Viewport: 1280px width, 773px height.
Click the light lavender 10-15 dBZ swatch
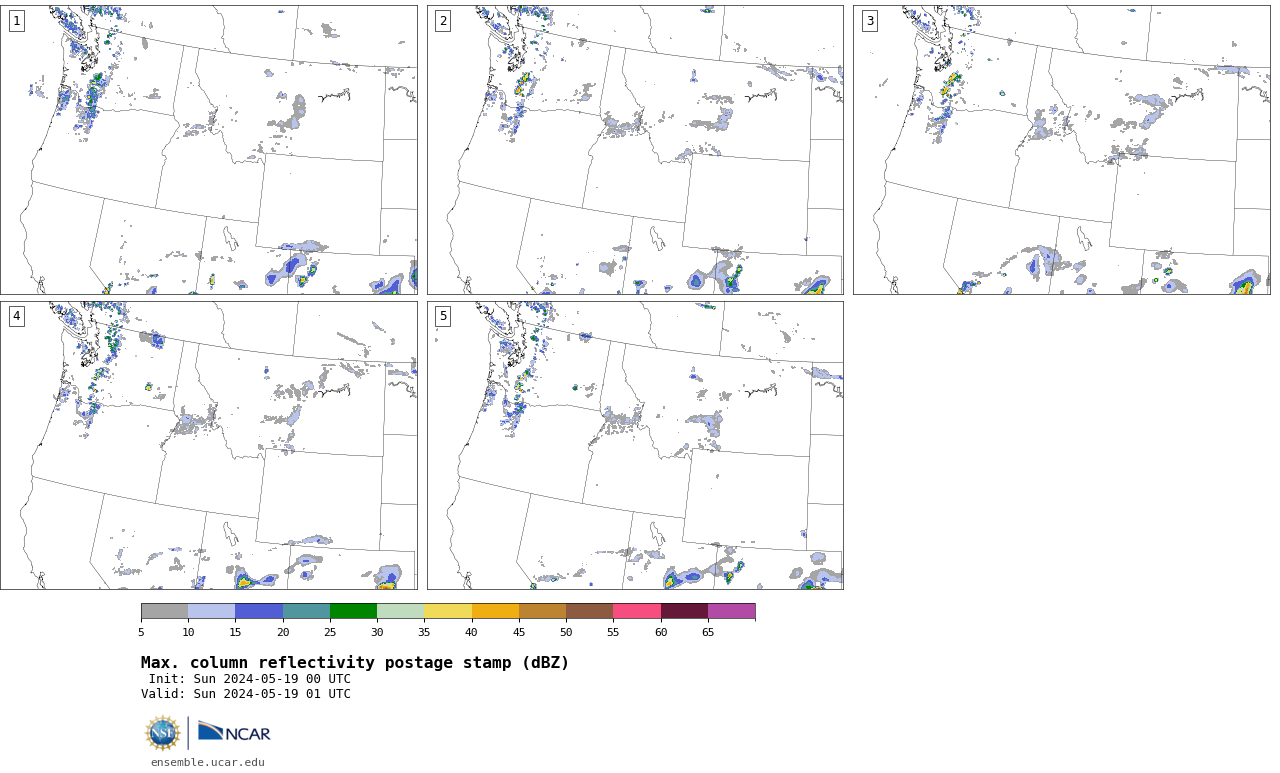pos(212,611)
